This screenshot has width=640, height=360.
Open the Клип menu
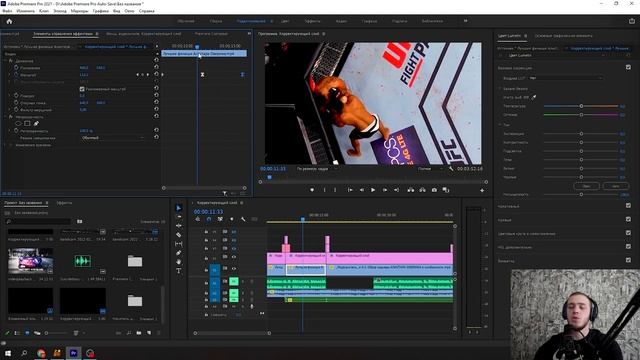[44, 11]
